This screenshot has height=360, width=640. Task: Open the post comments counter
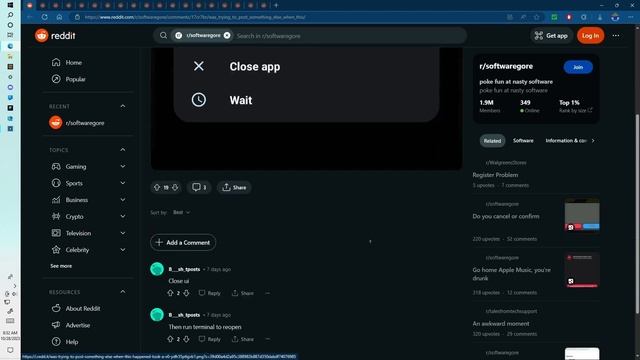click(x=199, y=187)
